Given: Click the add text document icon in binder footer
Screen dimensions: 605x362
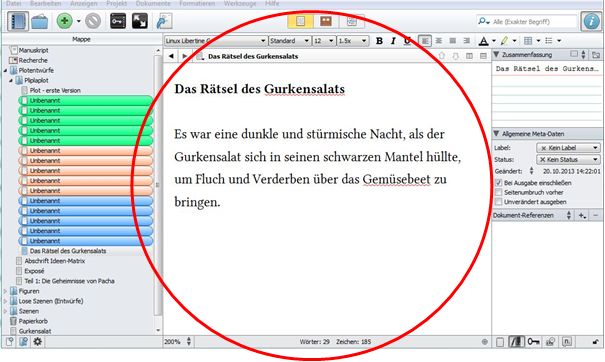Looking at the screenshot, I should pos(10,342).
